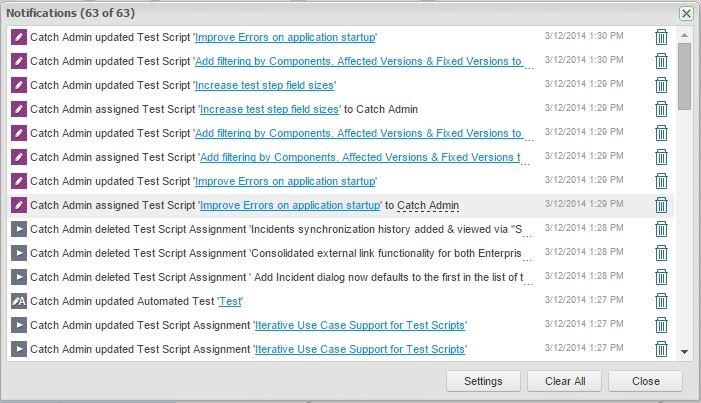701x403 pixels.
Task: Remove the 'Incidents synchronization history' deleted assignment notification
Action: 661,229
